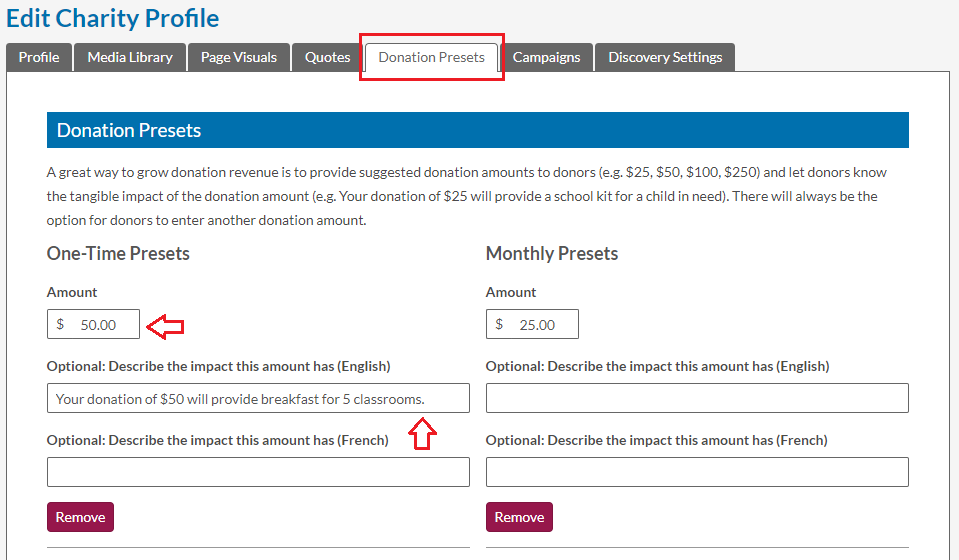Click the dollar sign in Monthly amount

499,324
